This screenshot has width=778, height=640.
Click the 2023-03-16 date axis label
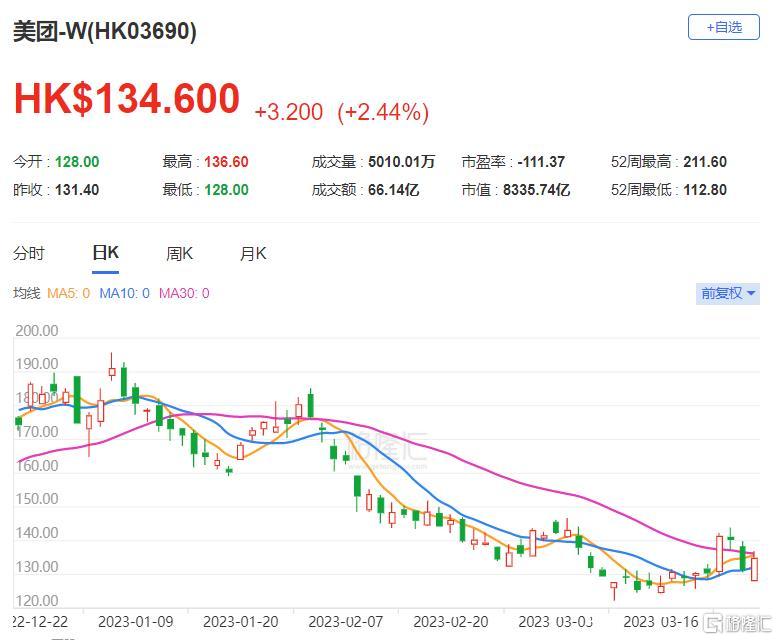(x=661, y=622)
